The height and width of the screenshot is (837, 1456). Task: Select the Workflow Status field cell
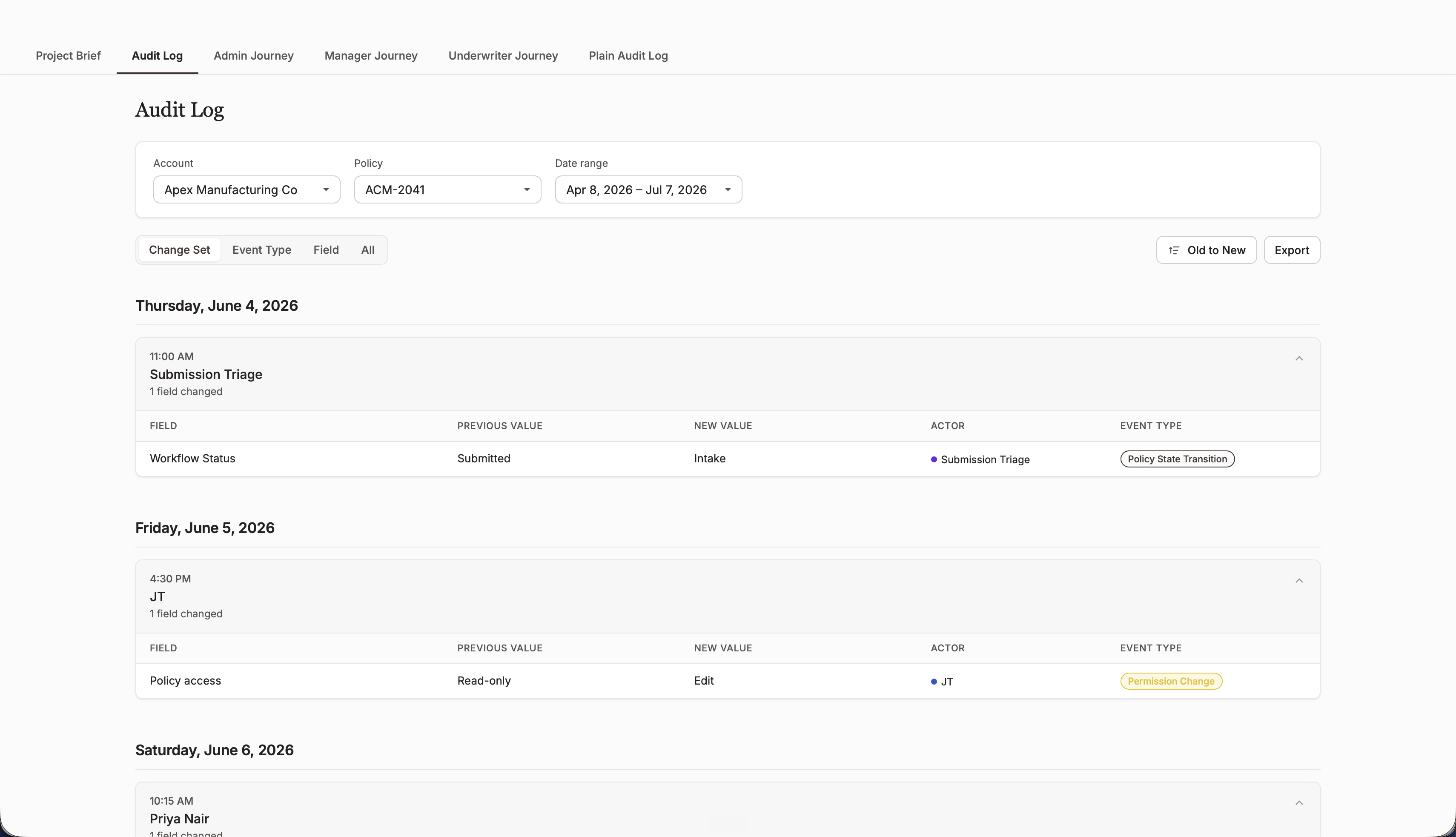192,459
